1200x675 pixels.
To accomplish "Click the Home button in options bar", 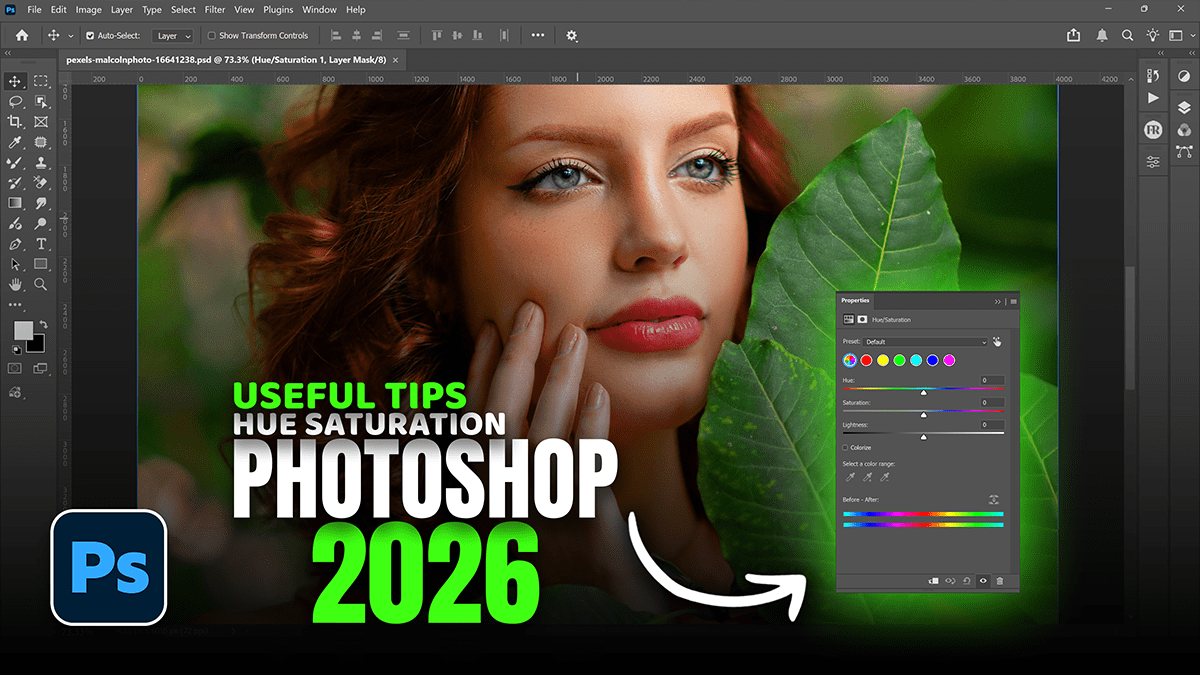I will 22,35.
